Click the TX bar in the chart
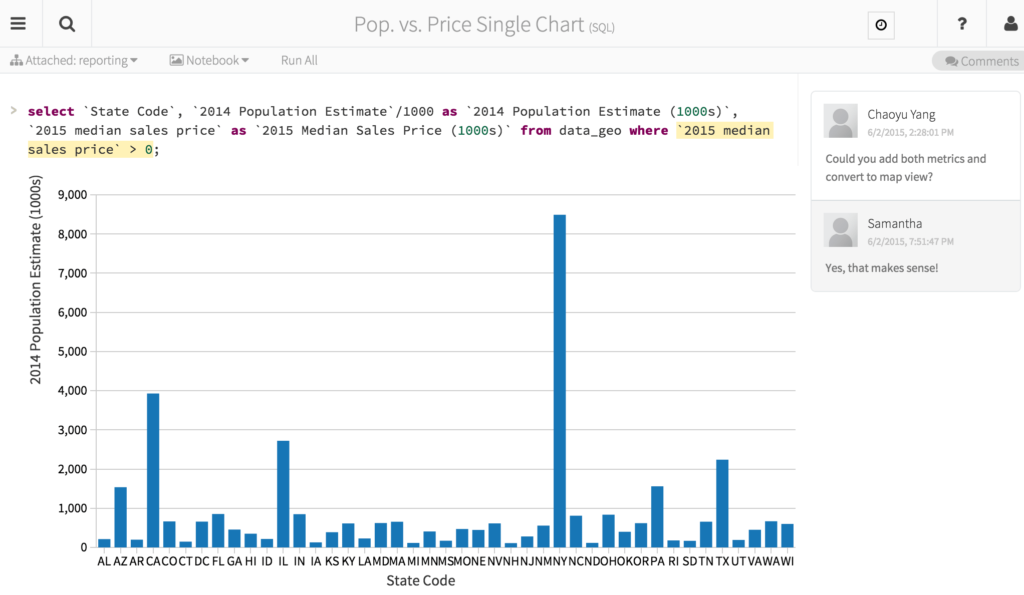The image size is (1024, 595). pos(722,503)
